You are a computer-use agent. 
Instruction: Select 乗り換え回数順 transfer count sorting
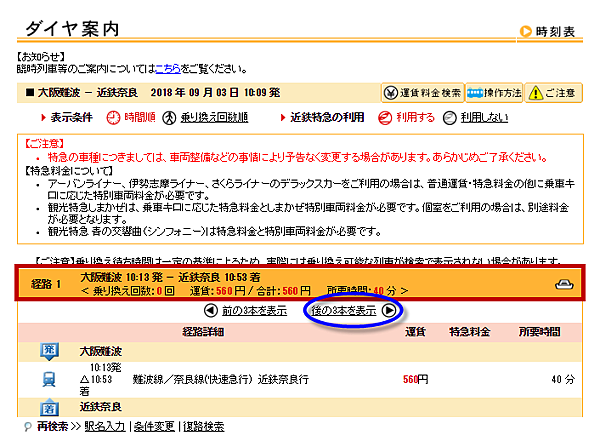click(214, 117)
